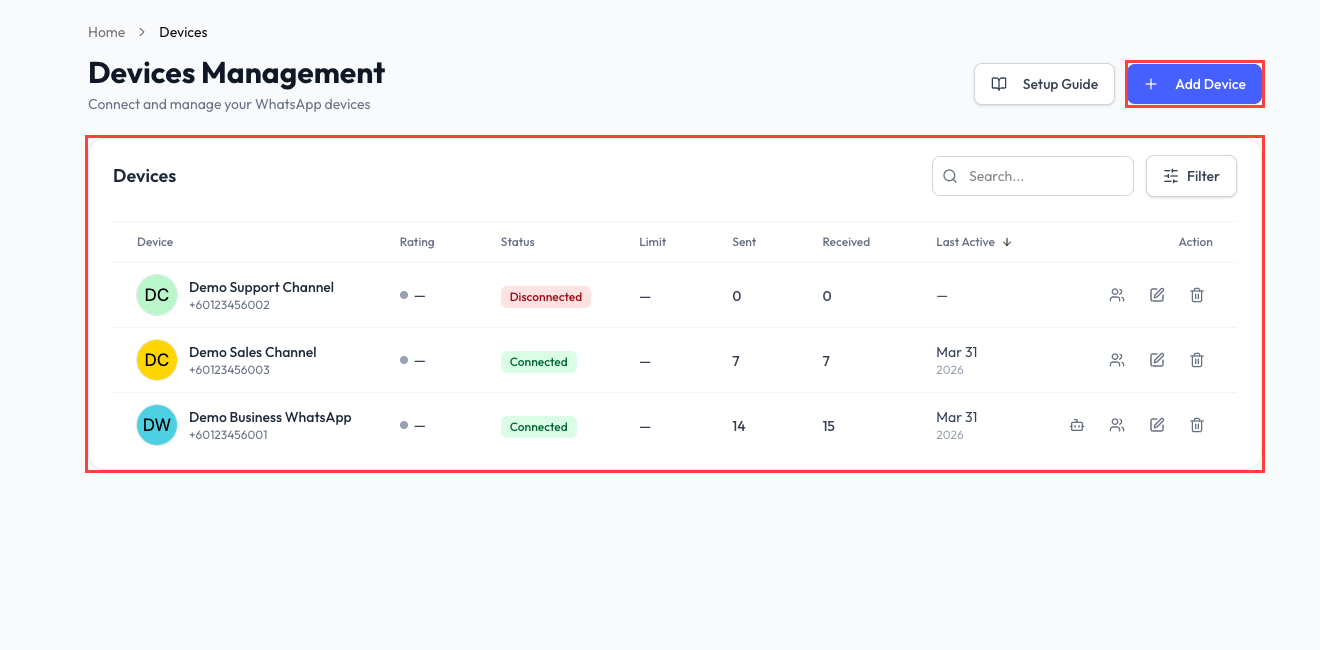Select the Demo Support Channel name
Viewport: 1320px width, 650px height.
point(261,287)
